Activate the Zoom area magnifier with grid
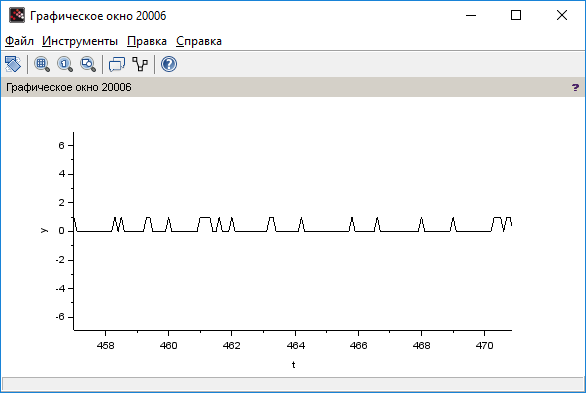This screenshot has width=586, height=393. [x=42, y=64]
